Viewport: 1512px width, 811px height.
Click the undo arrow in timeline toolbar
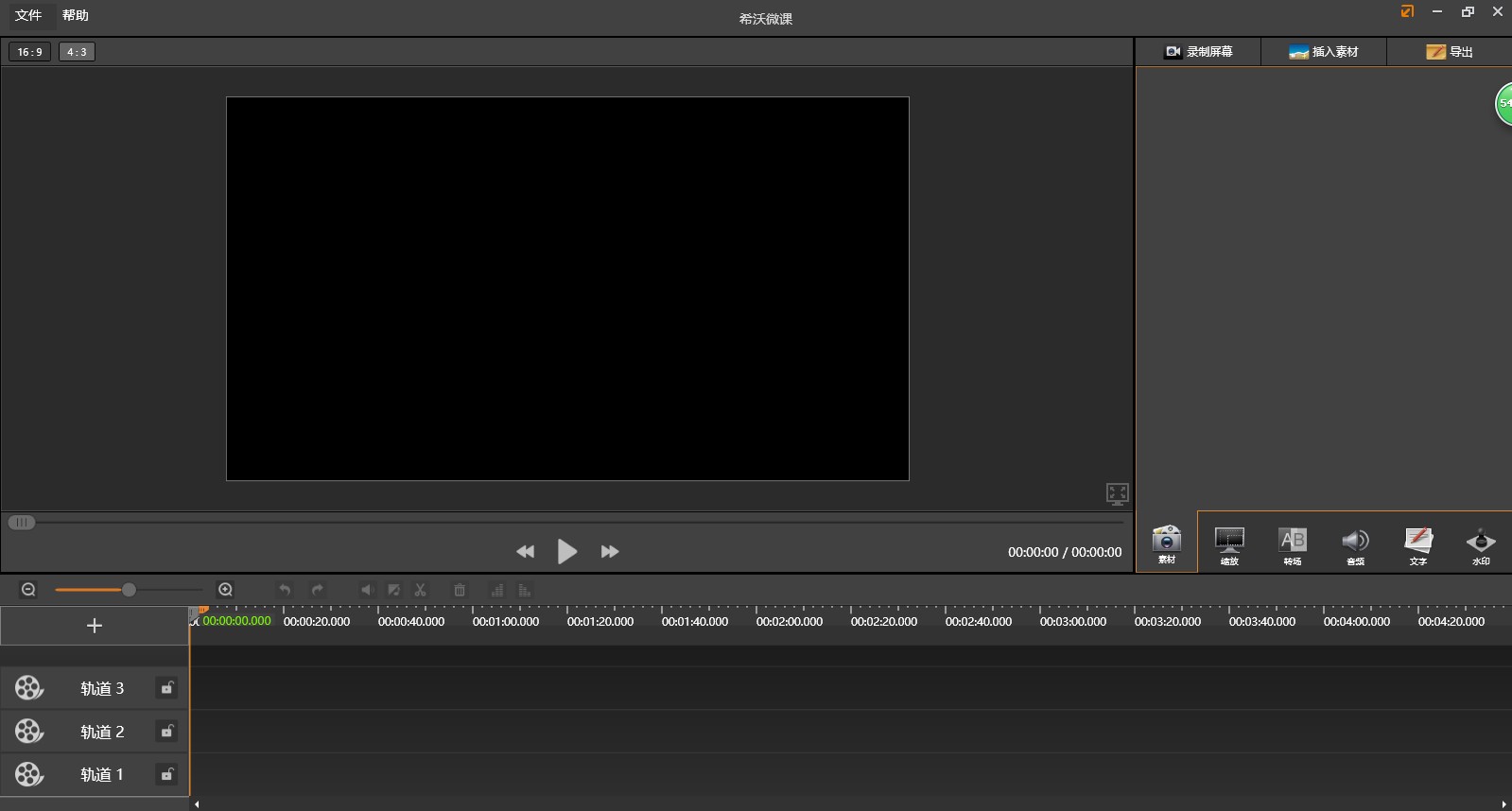285,590
